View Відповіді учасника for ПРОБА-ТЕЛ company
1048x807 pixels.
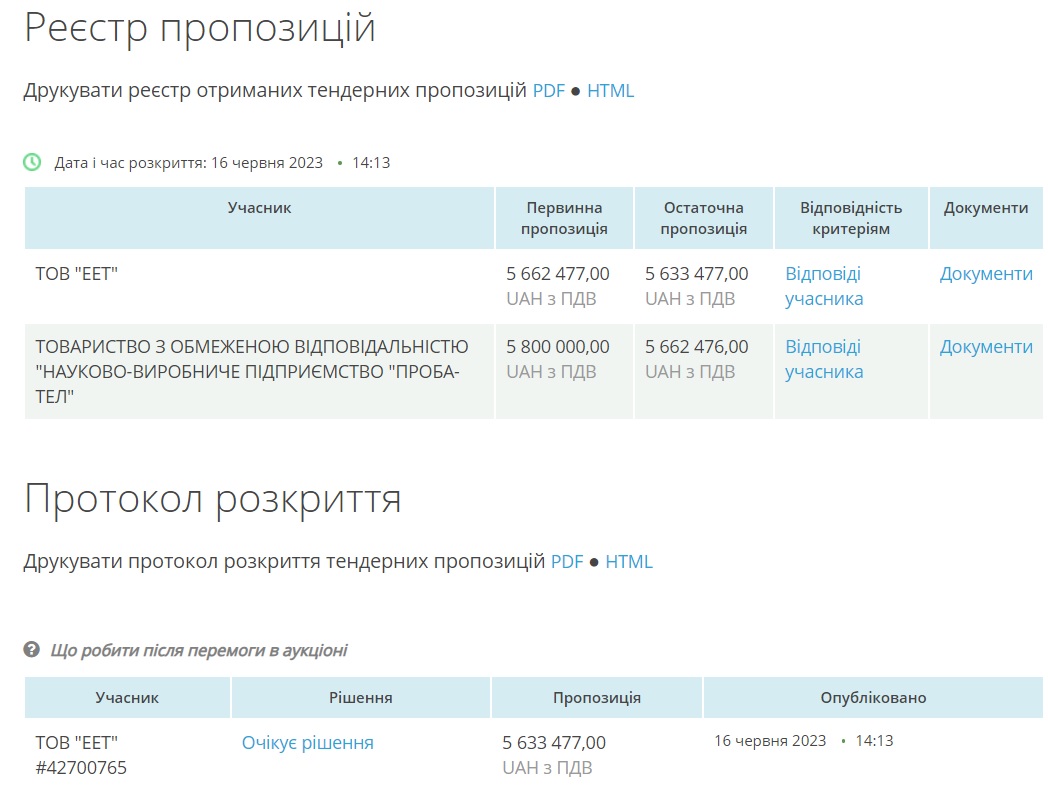(824, 359)
